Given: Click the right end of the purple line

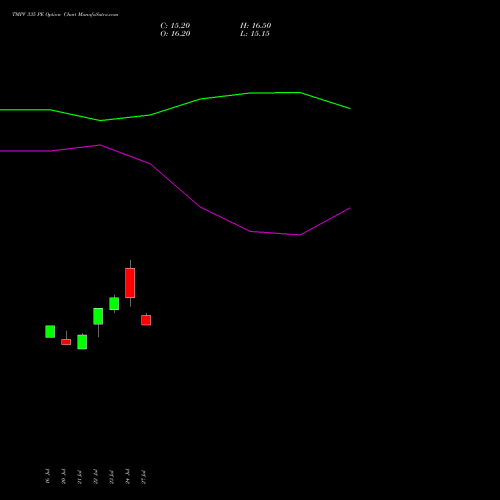Looking at the screenshot, I should (350, 208).
